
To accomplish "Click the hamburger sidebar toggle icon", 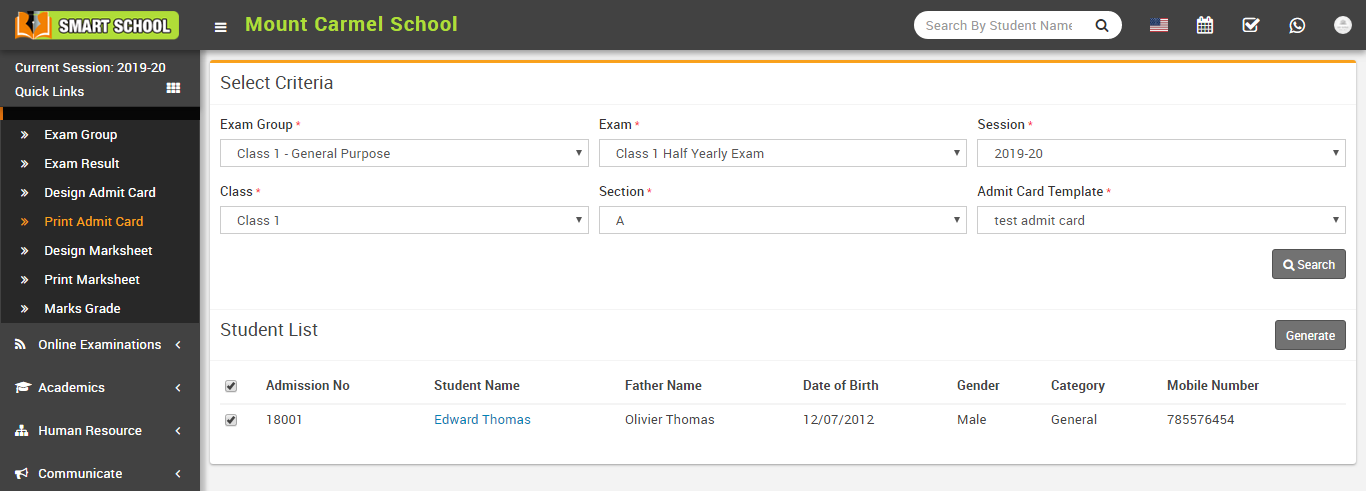I will tap(220, 27).
